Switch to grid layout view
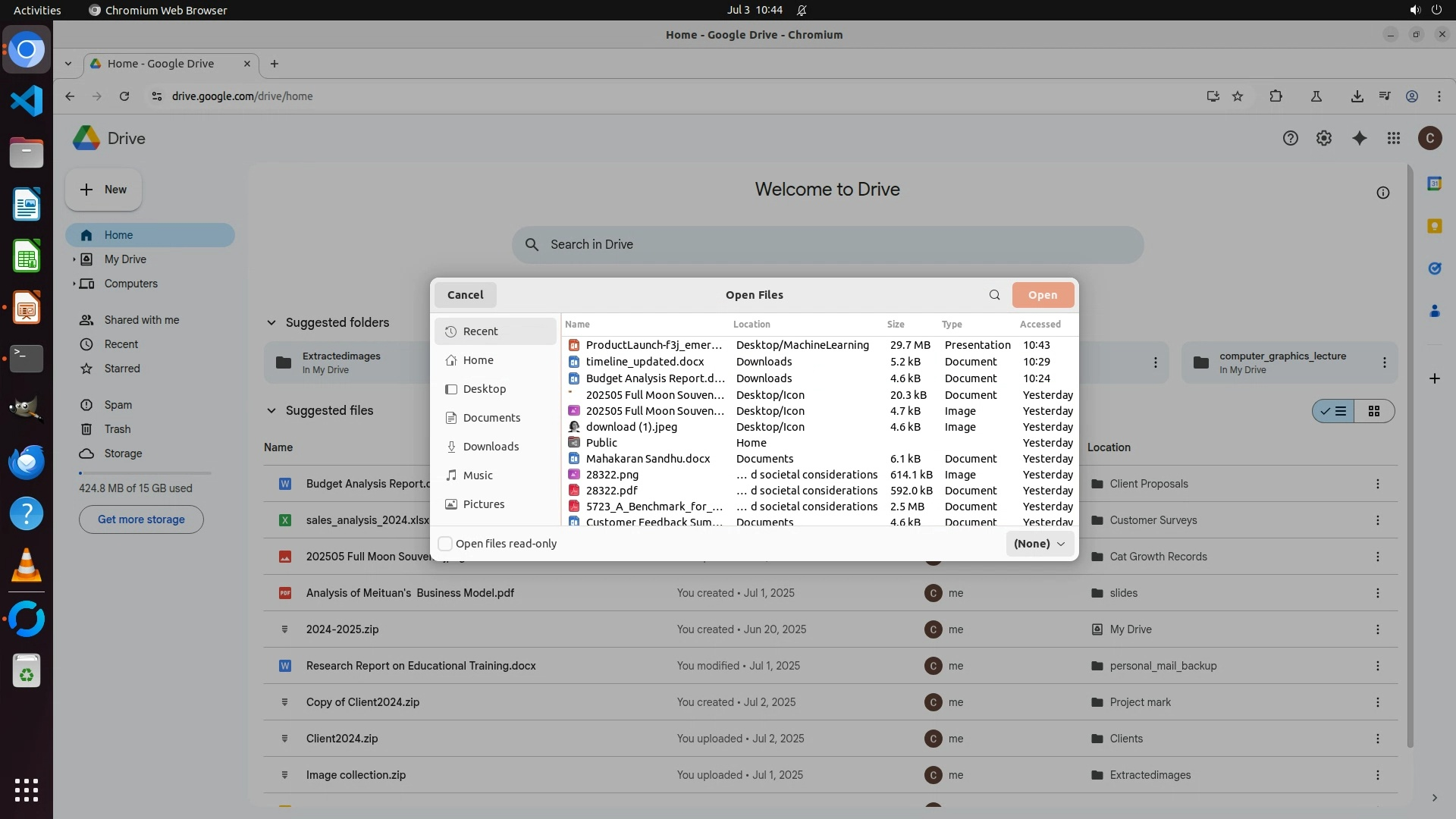Image resolution: width=1456 pixels, height=819 pixels. (x=1373, y=411)
